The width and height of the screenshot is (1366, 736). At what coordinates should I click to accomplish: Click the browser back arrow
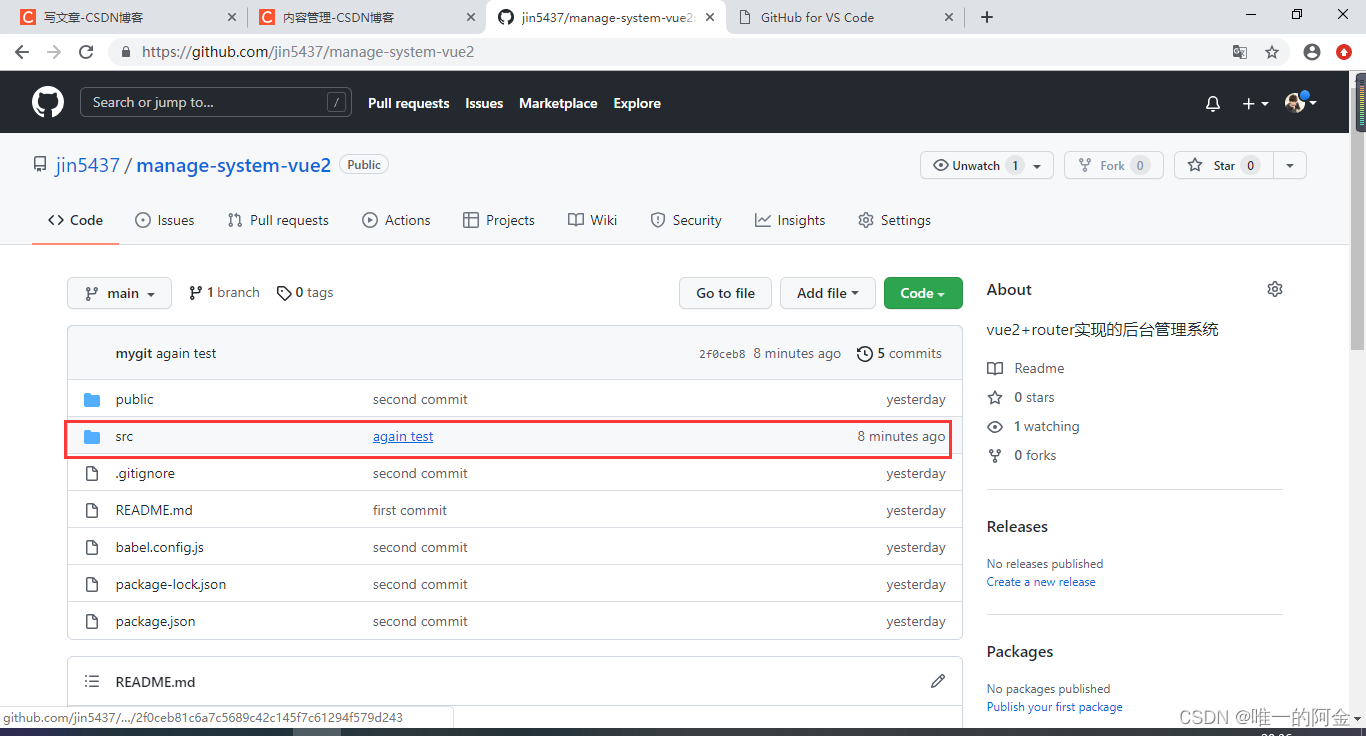click(22, 52)
